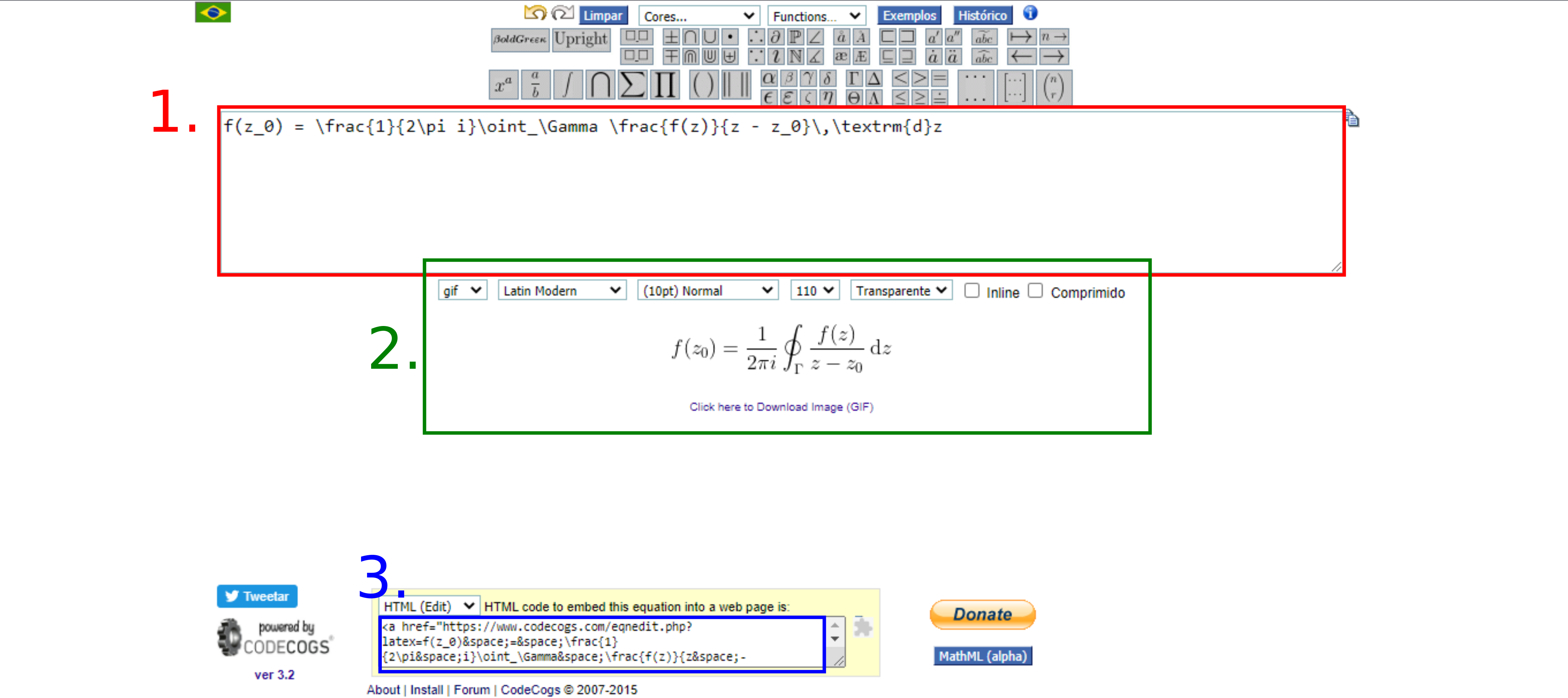Insert matrix brackets template
Screen dimensions: 1568x698
coord(1015,87)
